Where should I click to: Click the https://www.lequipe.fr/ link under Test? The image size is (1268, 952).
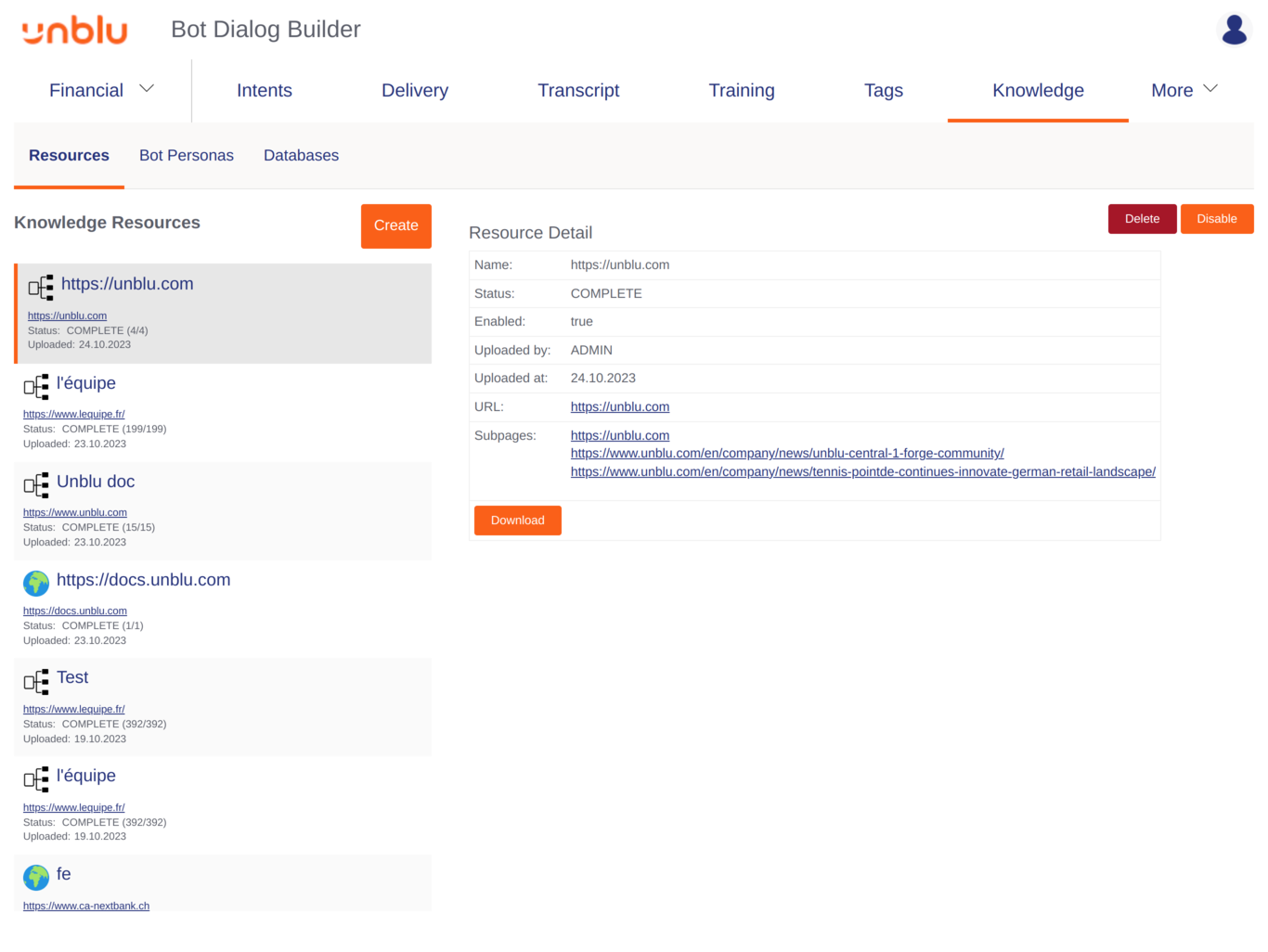[74, 709]
